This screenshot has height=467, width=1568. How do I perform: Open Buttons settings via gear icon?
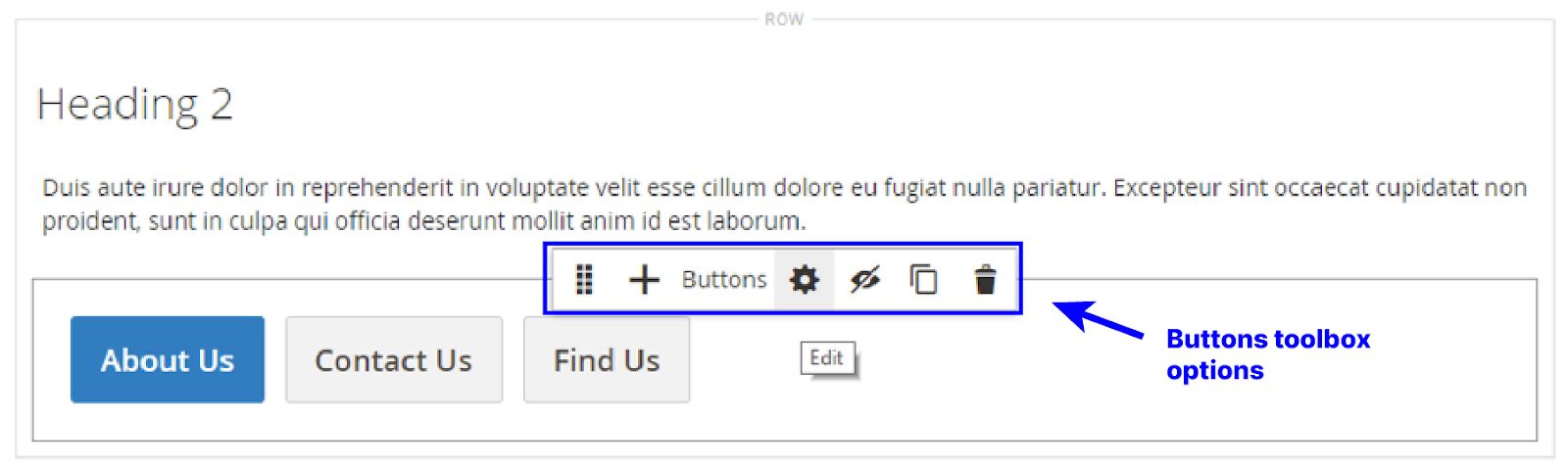(x=804, y=280)
